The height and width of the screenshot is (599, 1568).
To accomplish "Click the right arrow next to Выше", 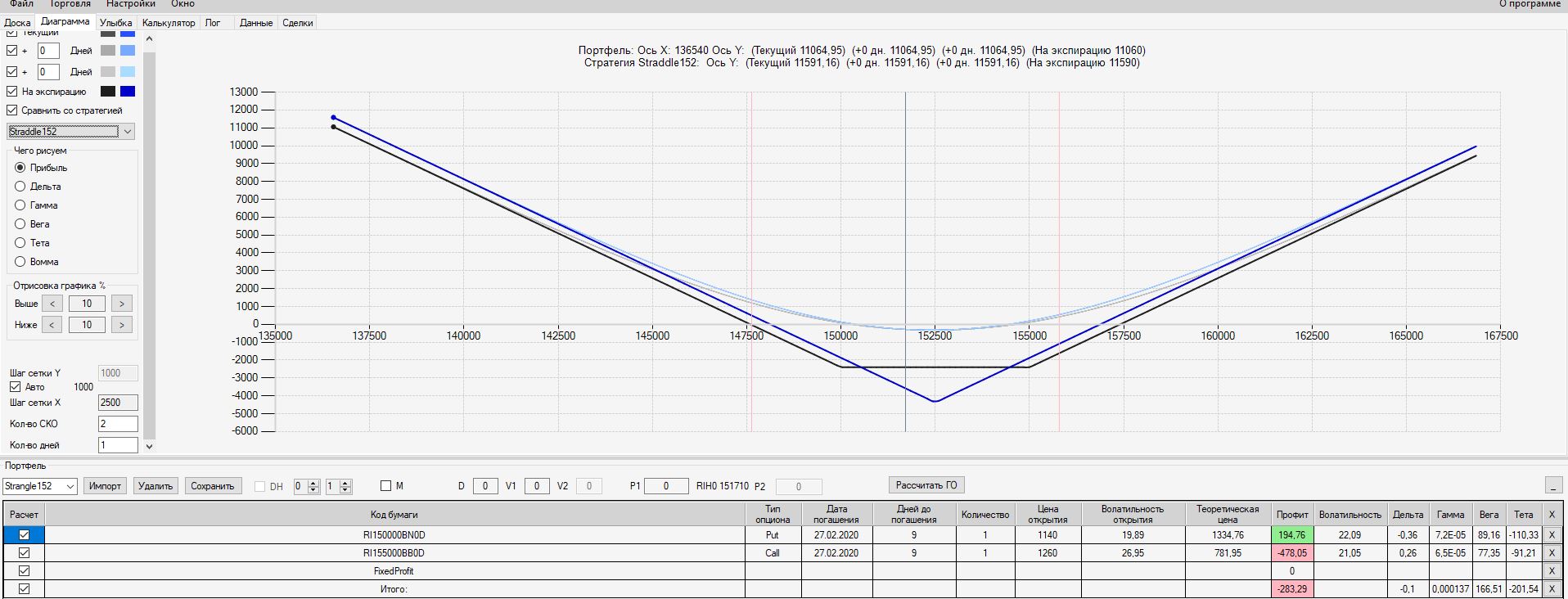I will coord(122,304).
